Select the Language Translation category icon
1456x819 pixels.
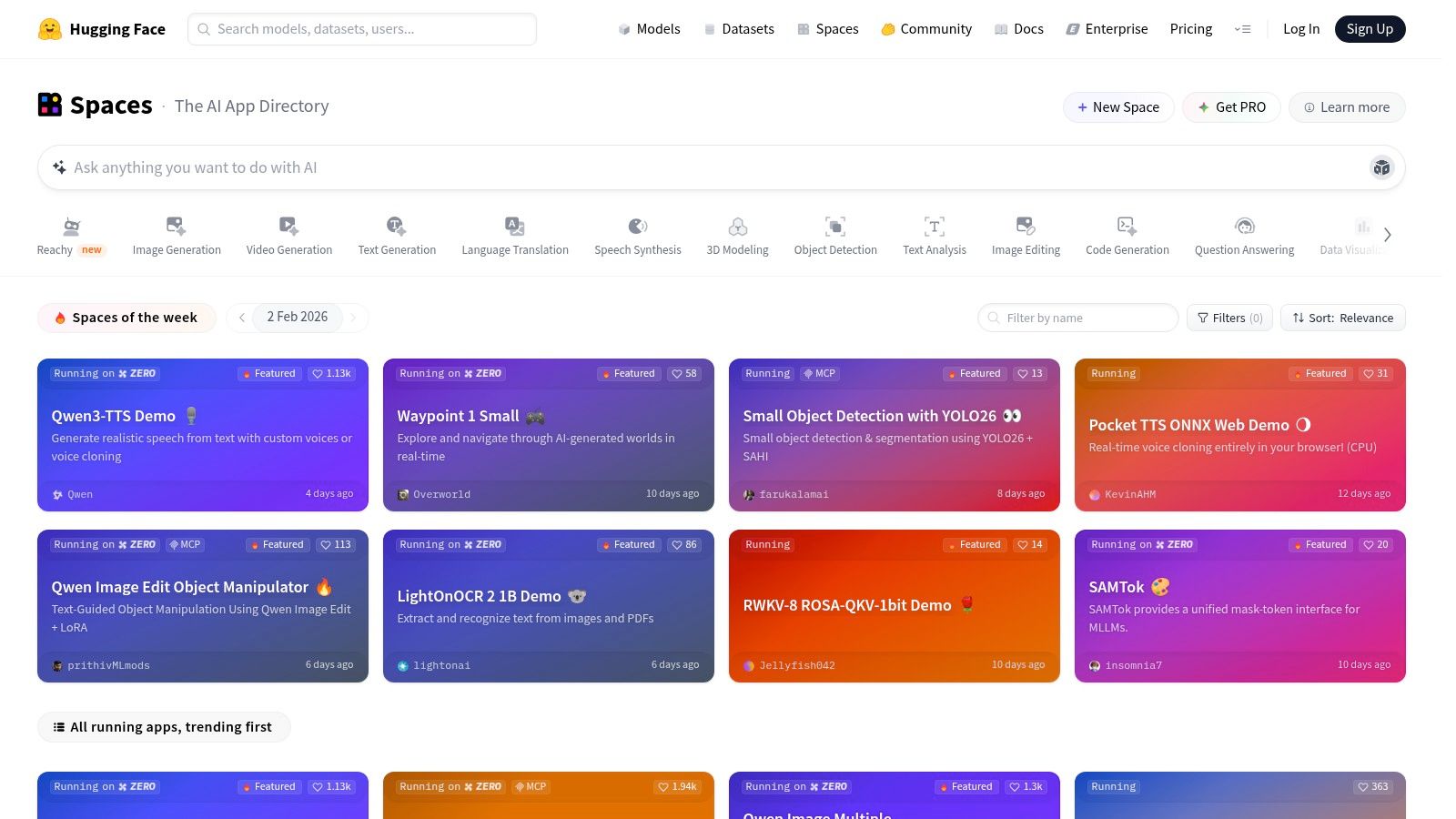tap(515, 226)
